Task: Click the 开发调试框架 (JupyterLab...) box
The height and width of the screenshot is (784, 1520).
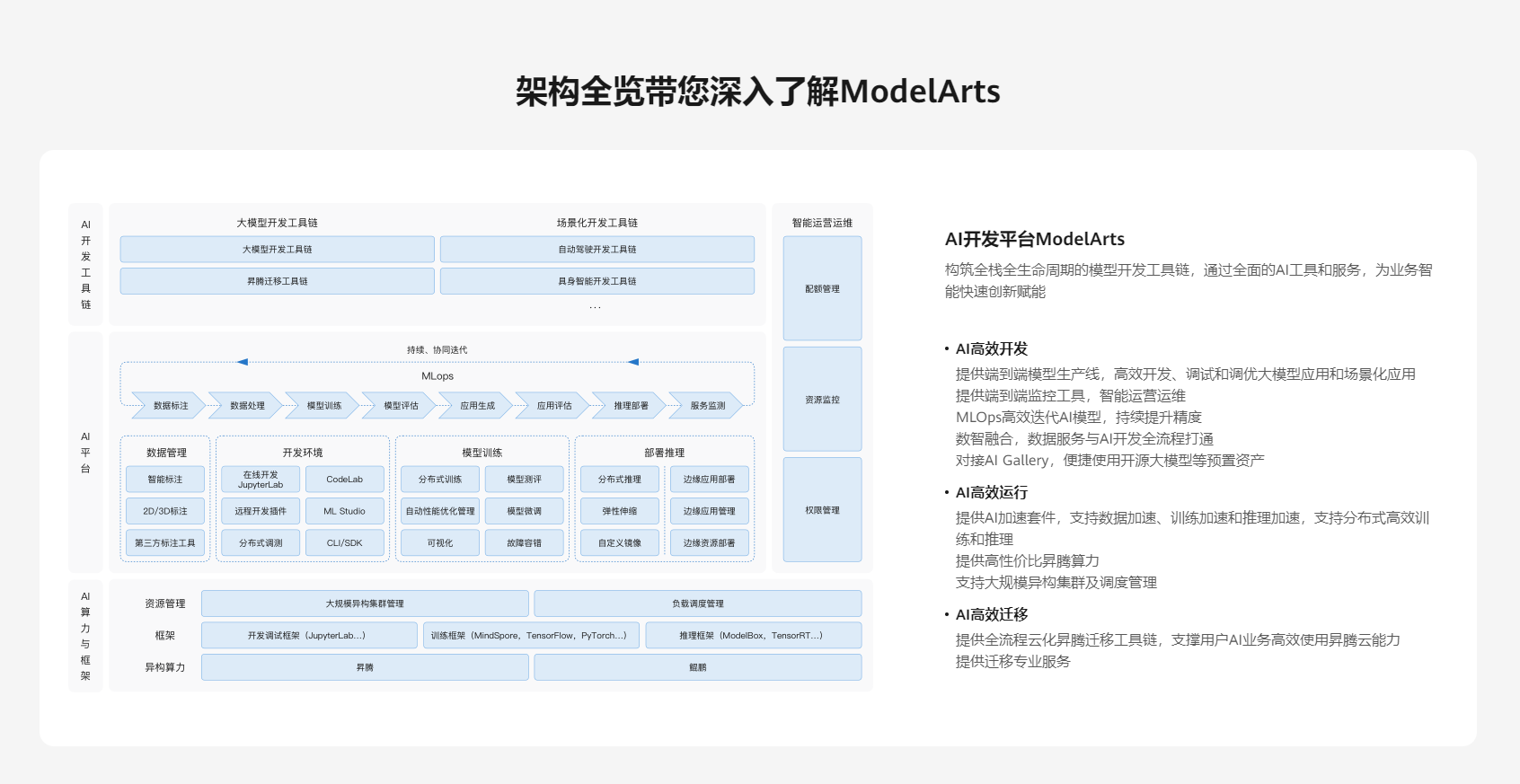Action: coord(309,635)
